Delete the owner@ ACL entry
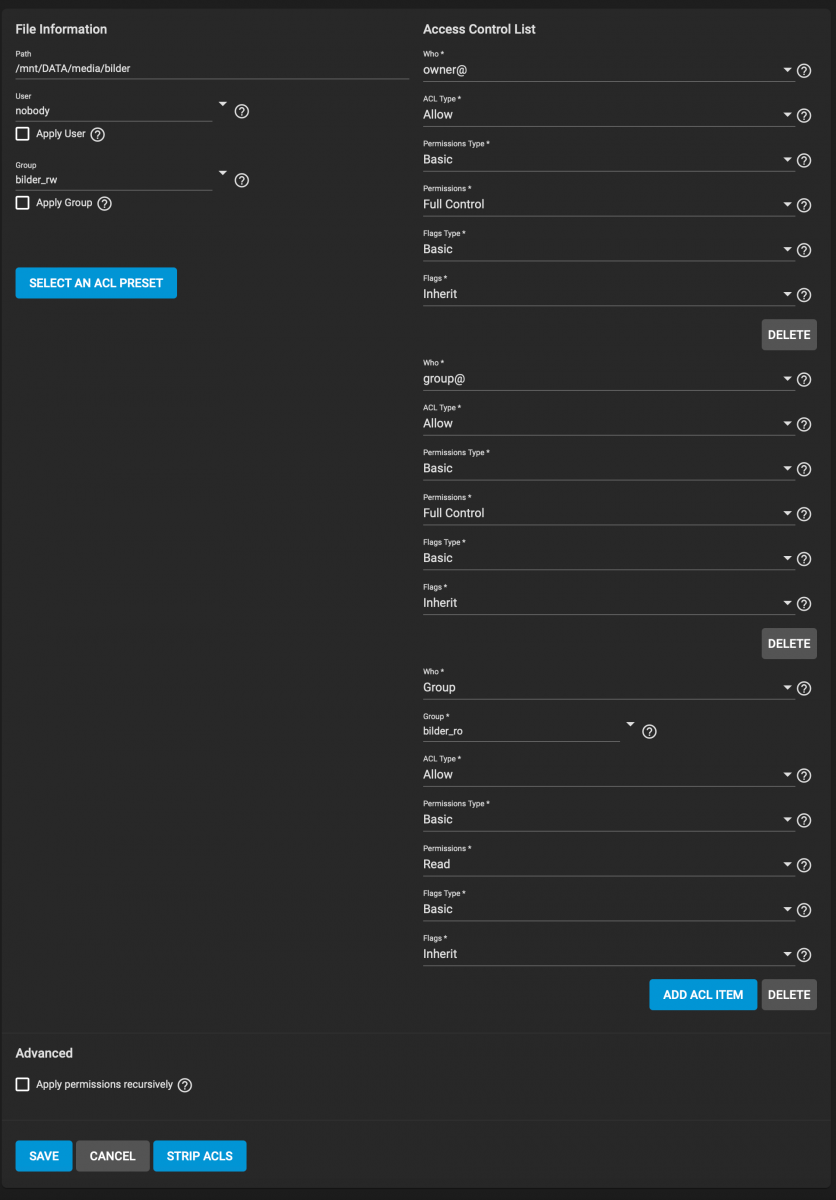This screenshot has width=836, height=1200. pos(789,335)
